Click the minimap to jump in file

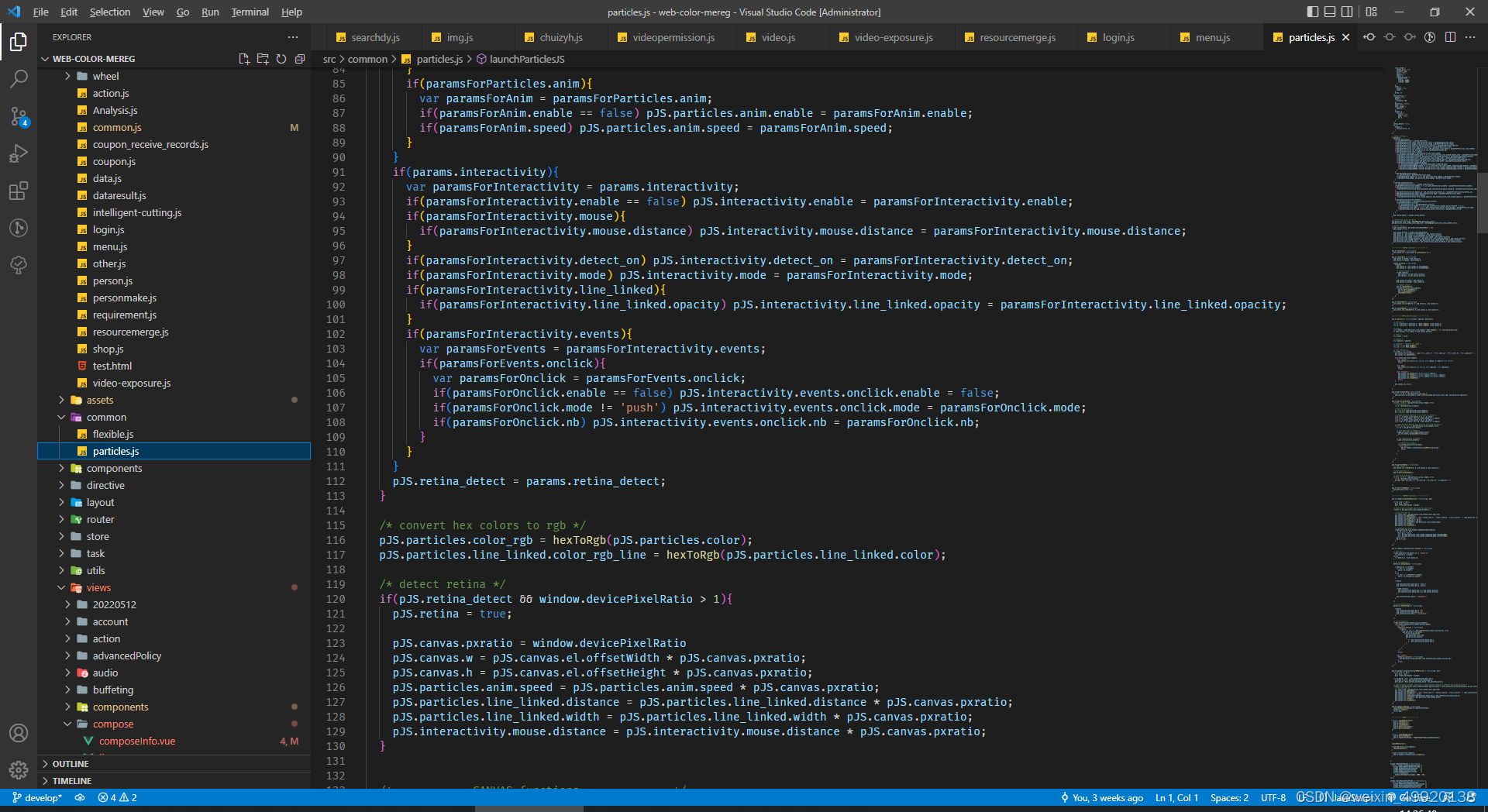[1430, 426]
